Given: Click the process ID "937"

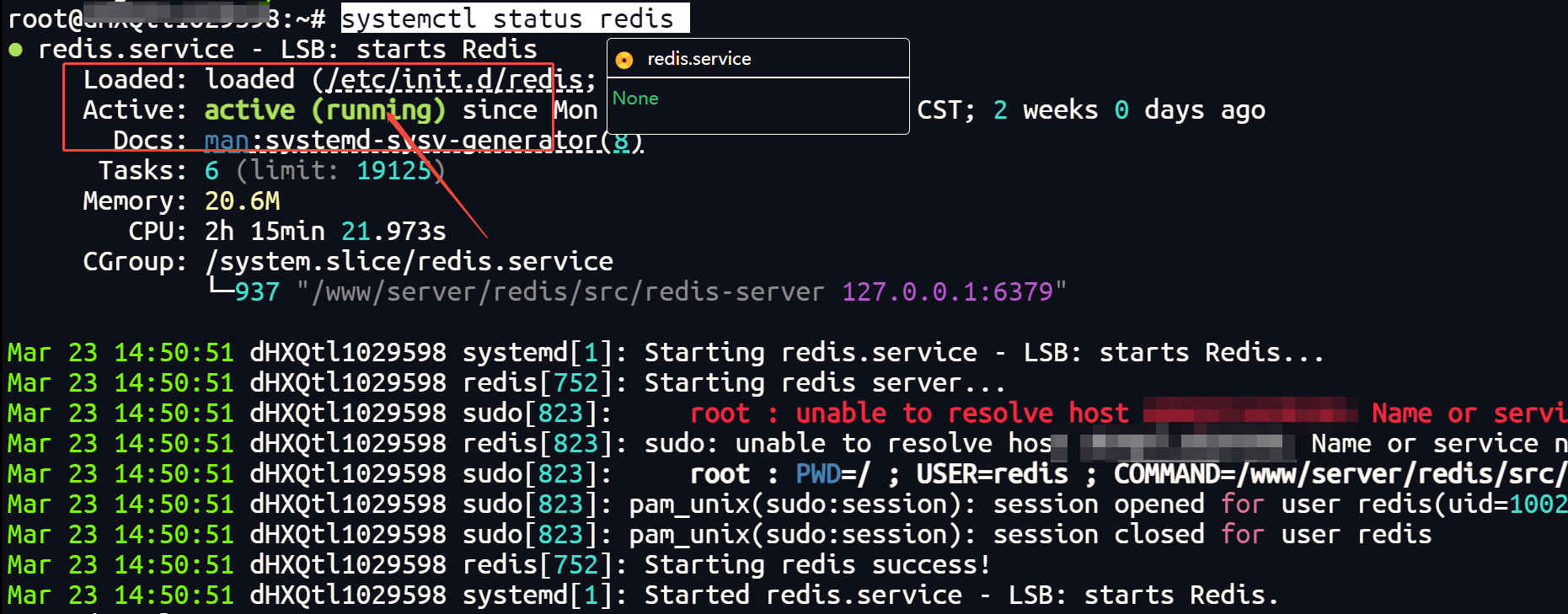Looking at the screenshot, I should (257, 291).
